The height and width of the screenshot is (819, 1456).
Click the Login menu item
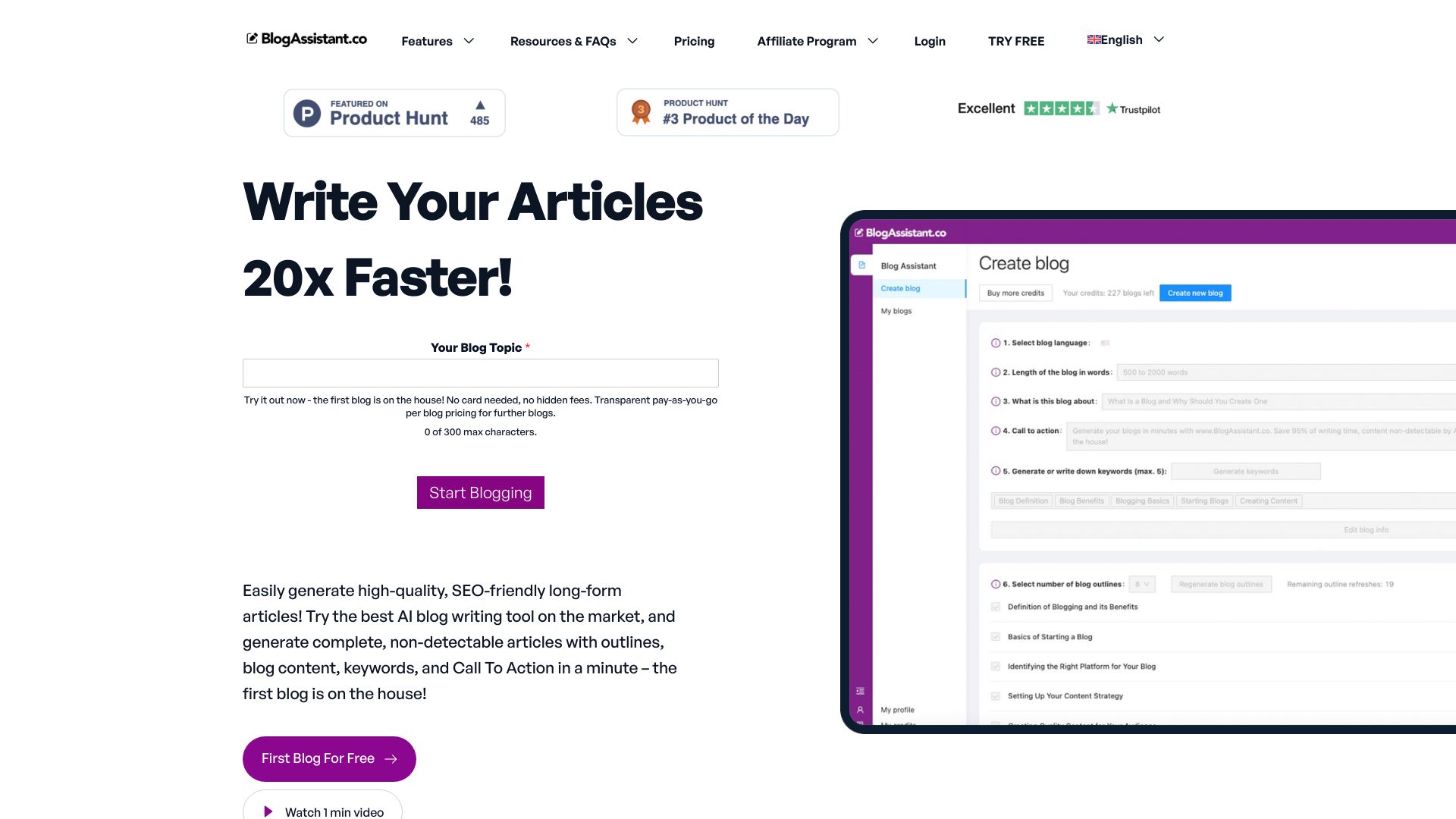pyautogui.click(x=929, y=41)
